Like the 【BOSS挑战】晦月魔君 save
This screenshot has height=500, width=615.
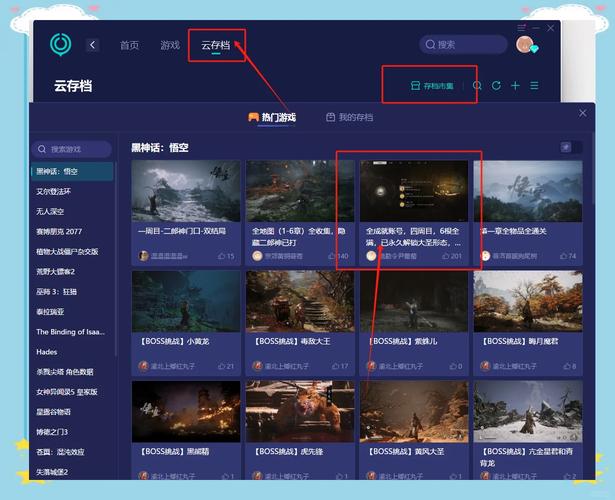click(567, 366)
